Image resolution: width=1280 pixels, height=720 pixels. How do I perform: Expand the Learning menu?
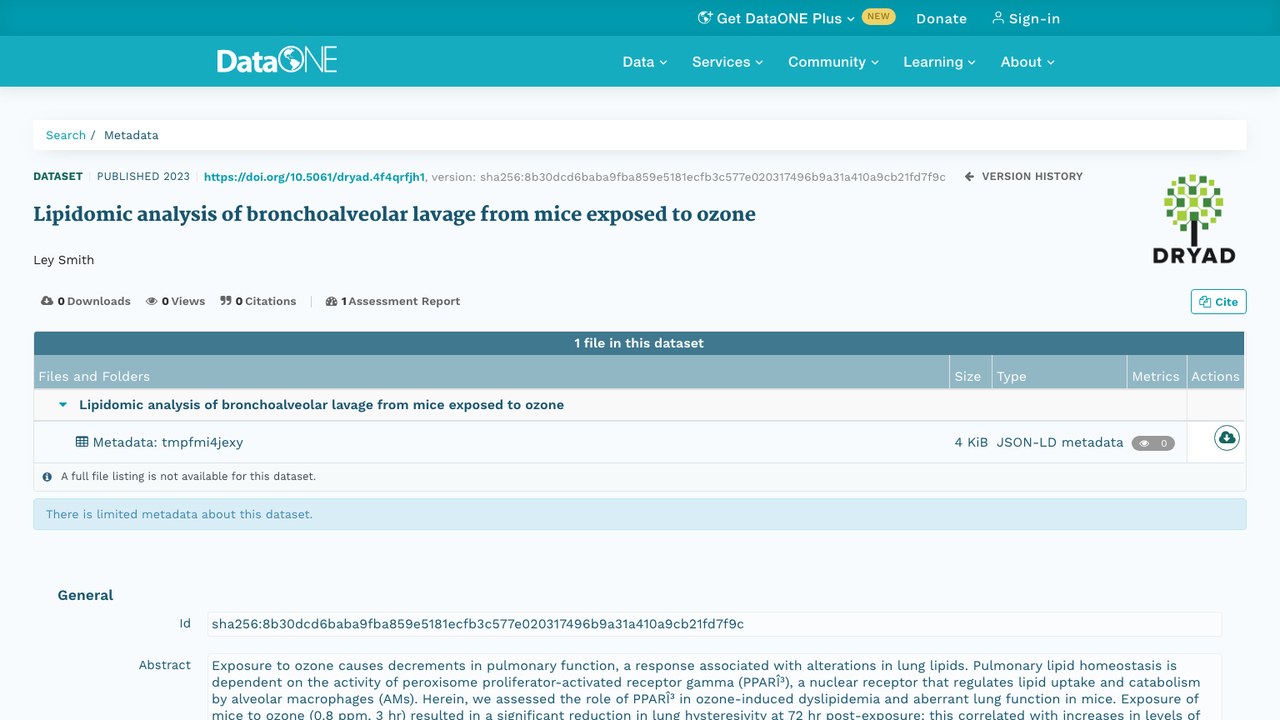point(939,62)
